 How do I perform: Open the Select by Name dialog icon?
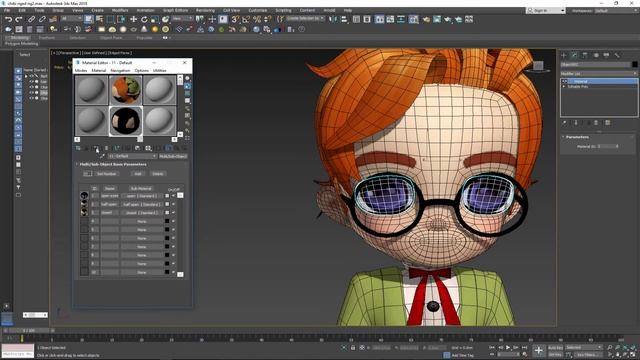[x=99, y=19]
